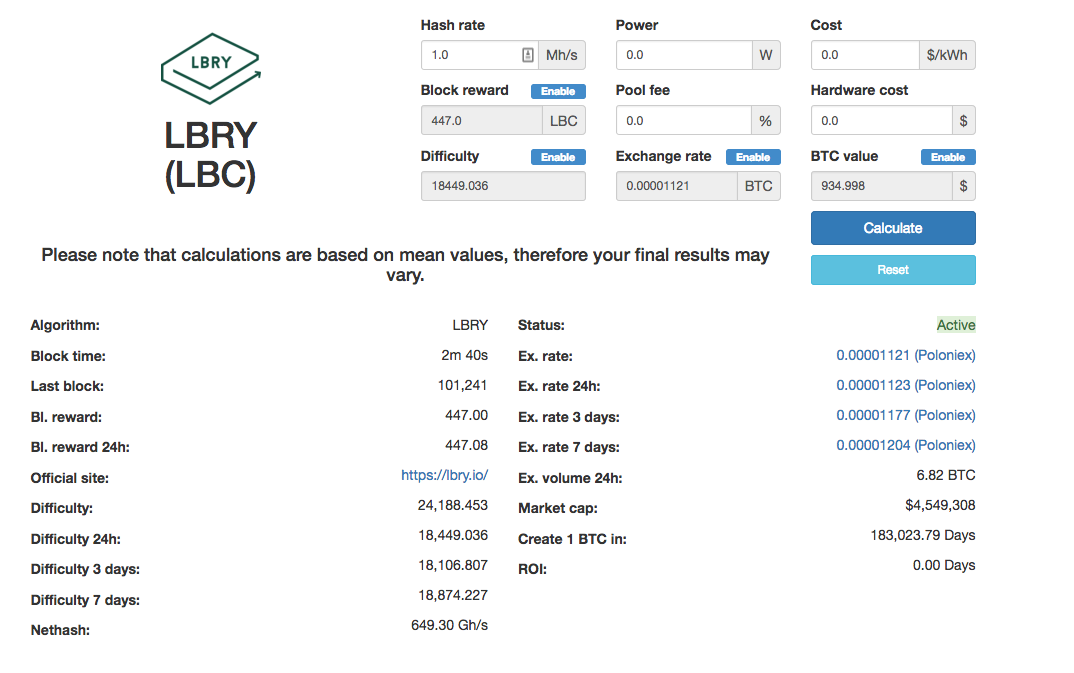Viewport: 1074px width, 673px height.
Task: Focus the Exchange rate input field
Action: pyautogui.click(x=676, y=186)
